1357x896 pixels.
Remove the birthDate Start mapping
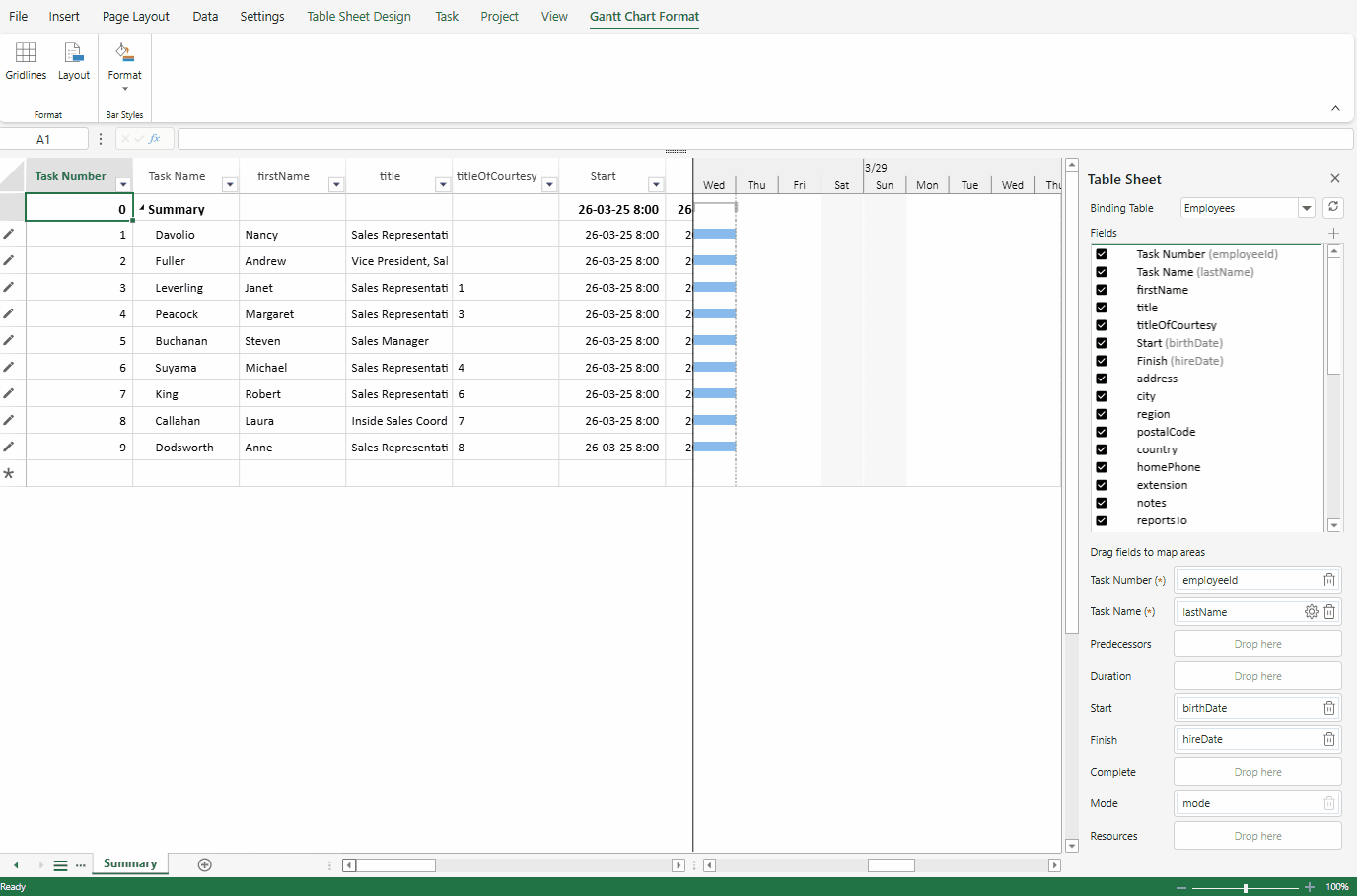coord(1329,708)
